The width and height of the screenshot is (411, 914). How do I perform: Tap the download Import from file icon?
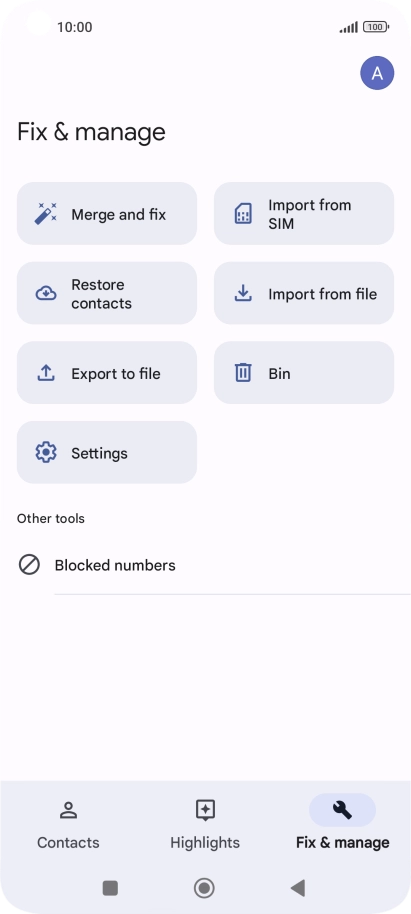243,294
